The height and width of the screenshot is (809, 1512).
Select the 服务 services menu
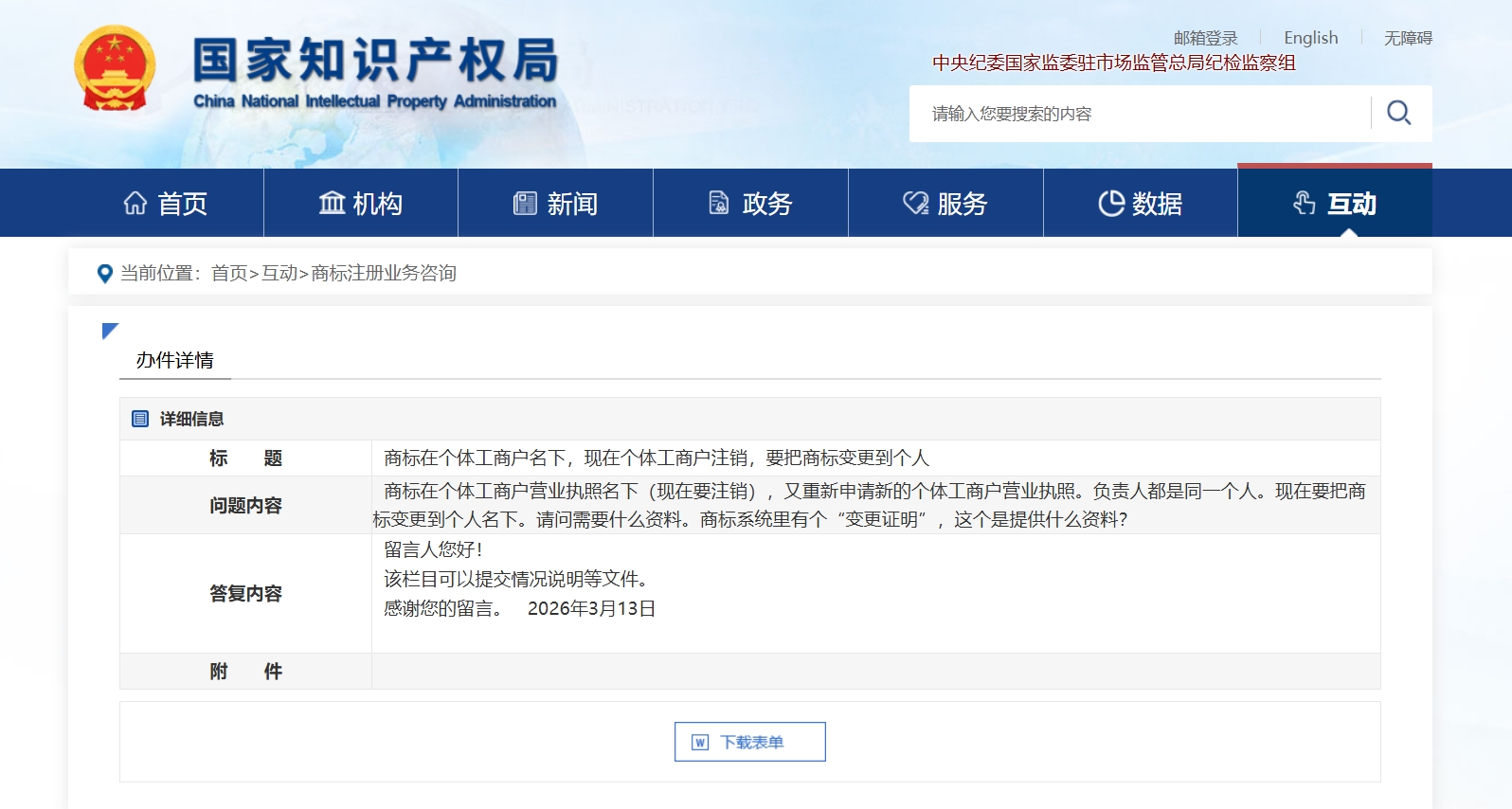[x=945, y=204]
